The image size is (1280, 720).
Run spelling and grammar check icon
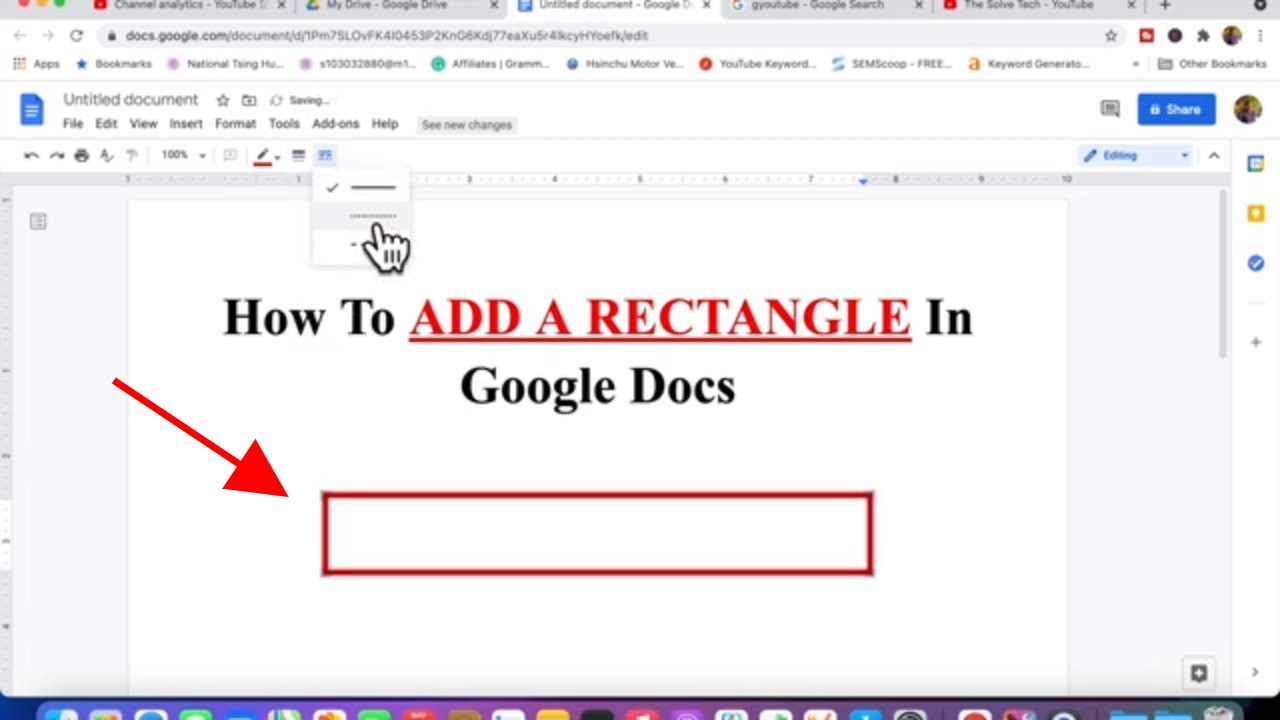(x=107, y=155)
